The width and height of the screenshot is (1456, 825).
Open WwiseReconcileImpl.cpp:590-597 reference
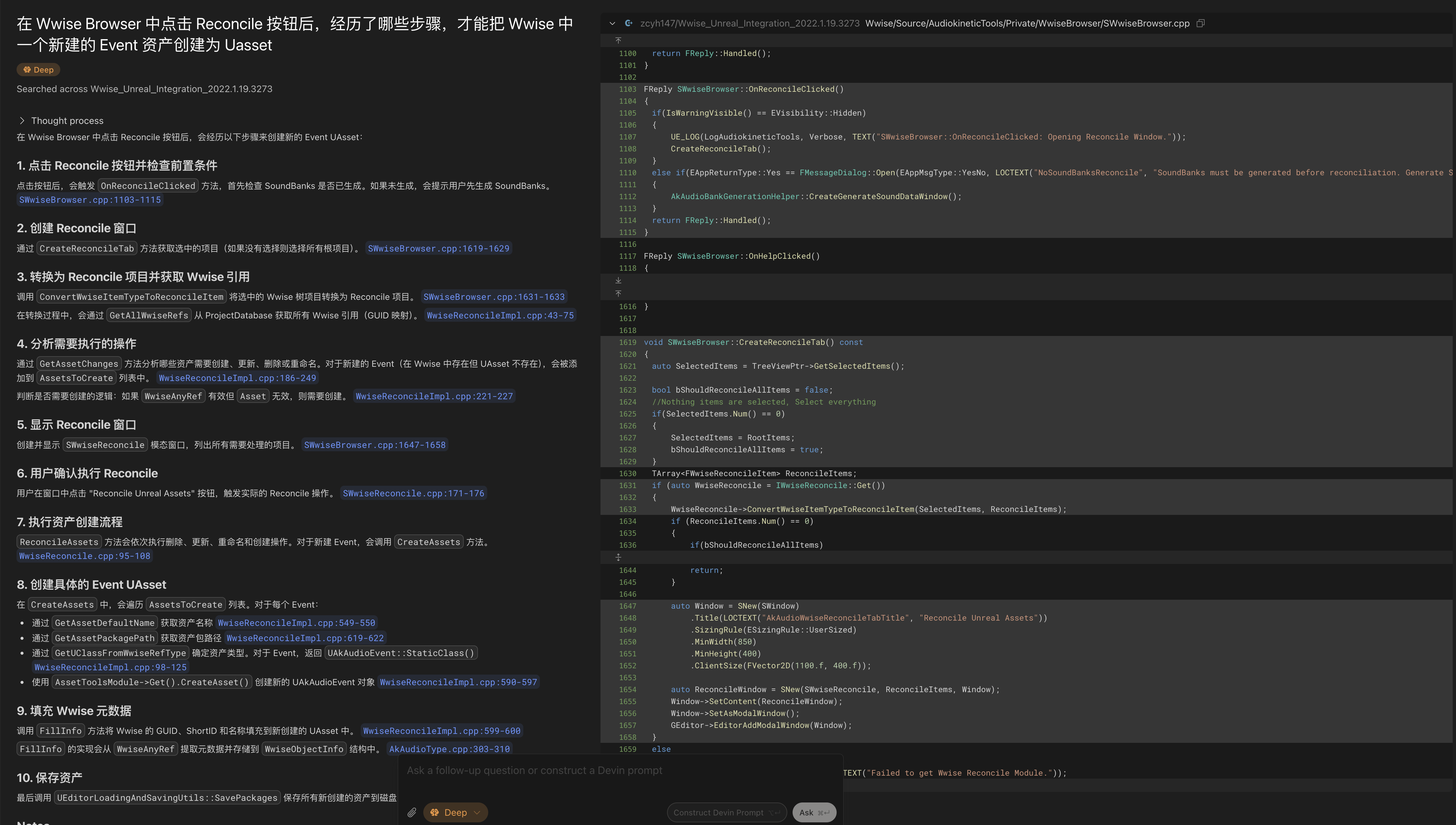pos(458,682)
